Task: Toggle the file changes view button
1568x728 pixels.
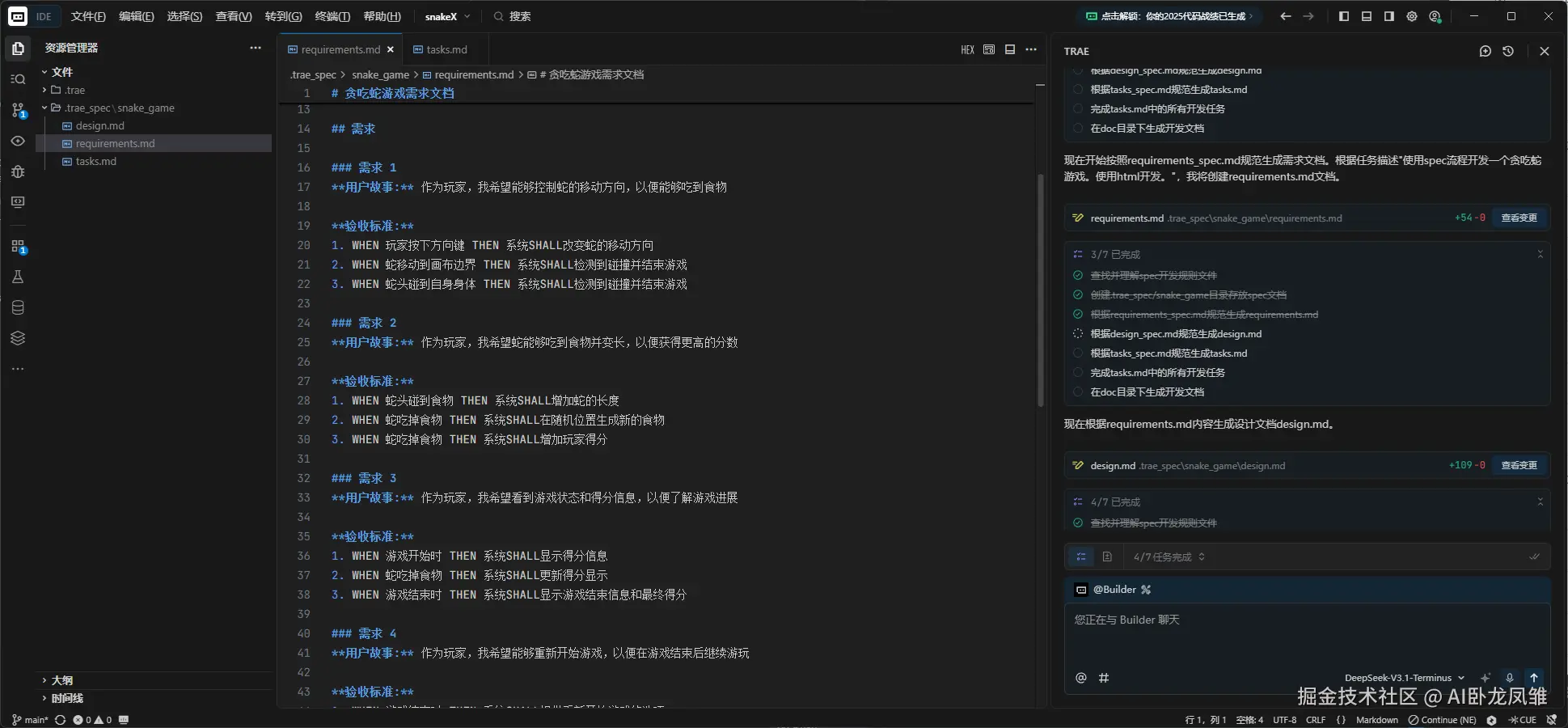Action: pos(1107,557)
